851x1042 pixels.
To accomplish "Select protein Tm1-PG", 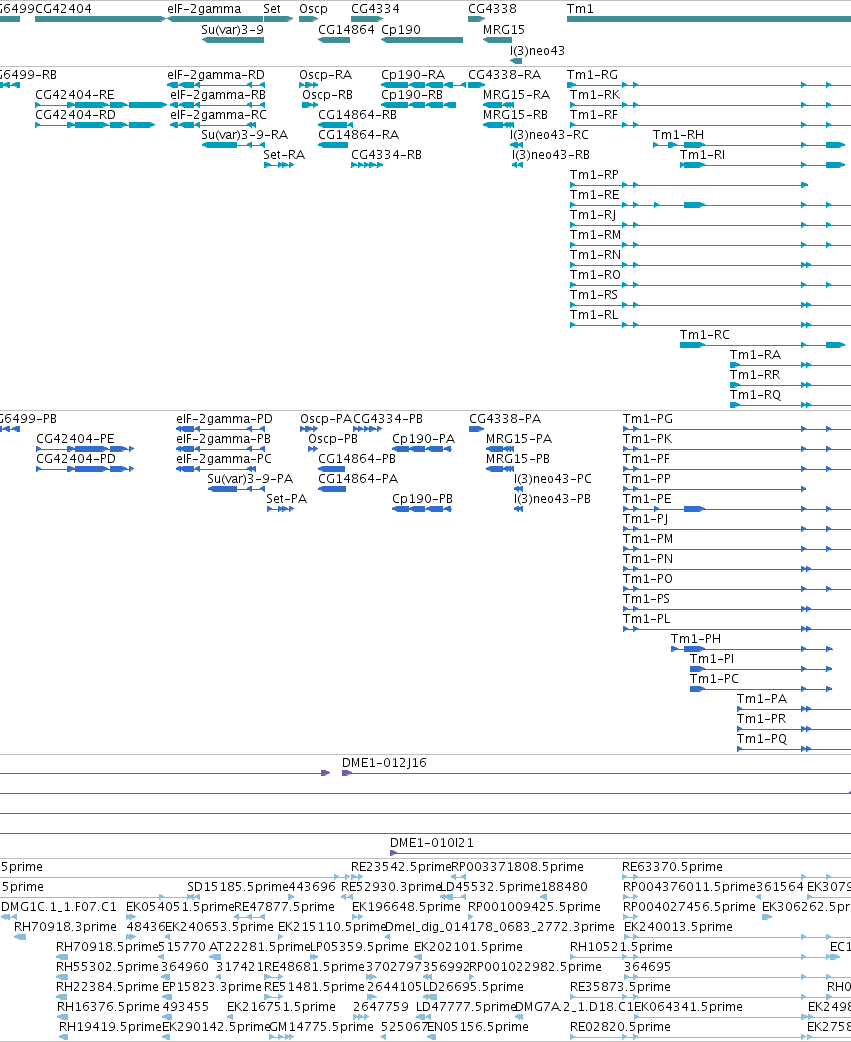I will [737, 429].
